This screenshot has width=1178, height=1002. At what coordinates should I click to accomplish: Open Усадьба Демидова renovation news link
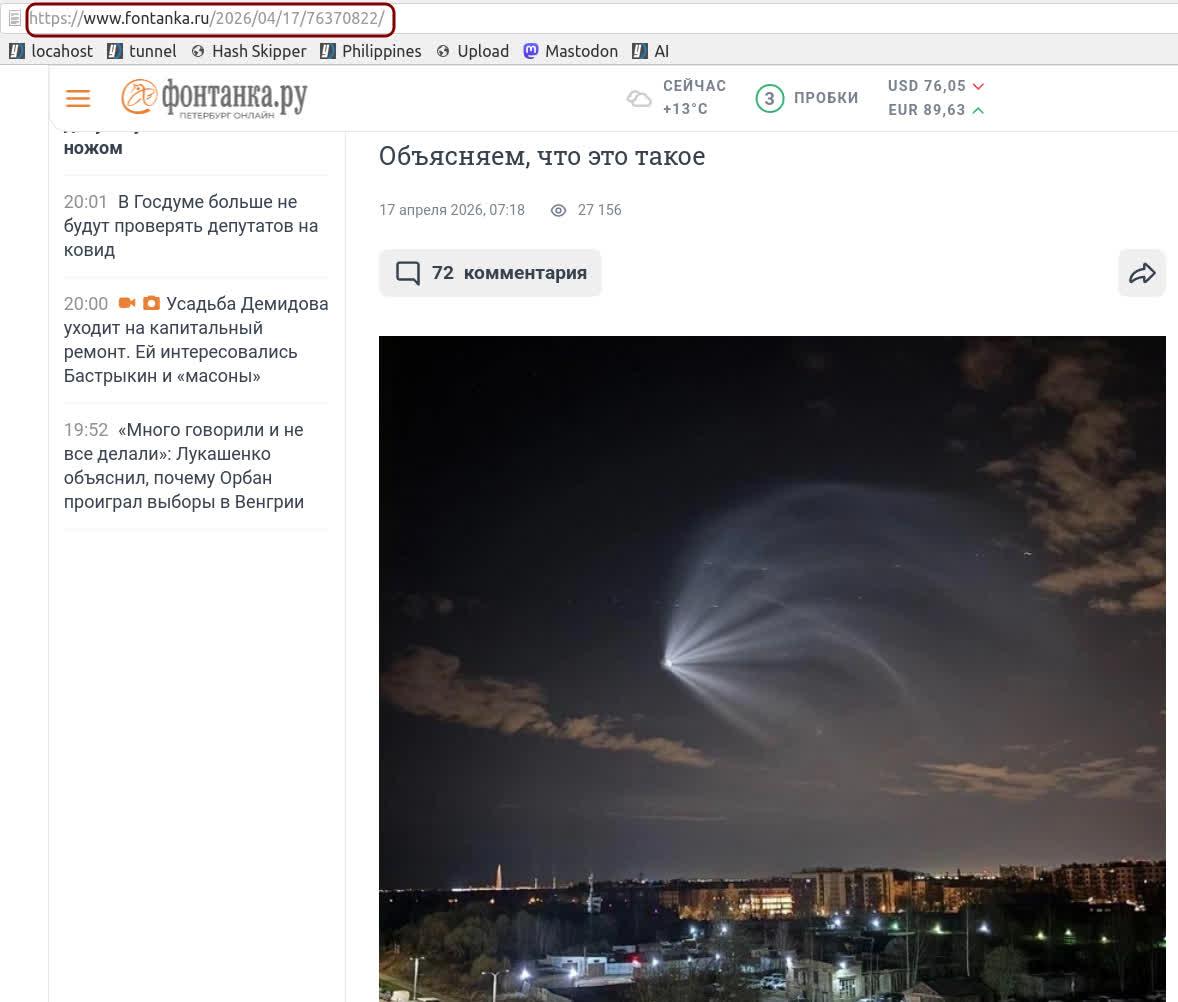coord(196,340)
